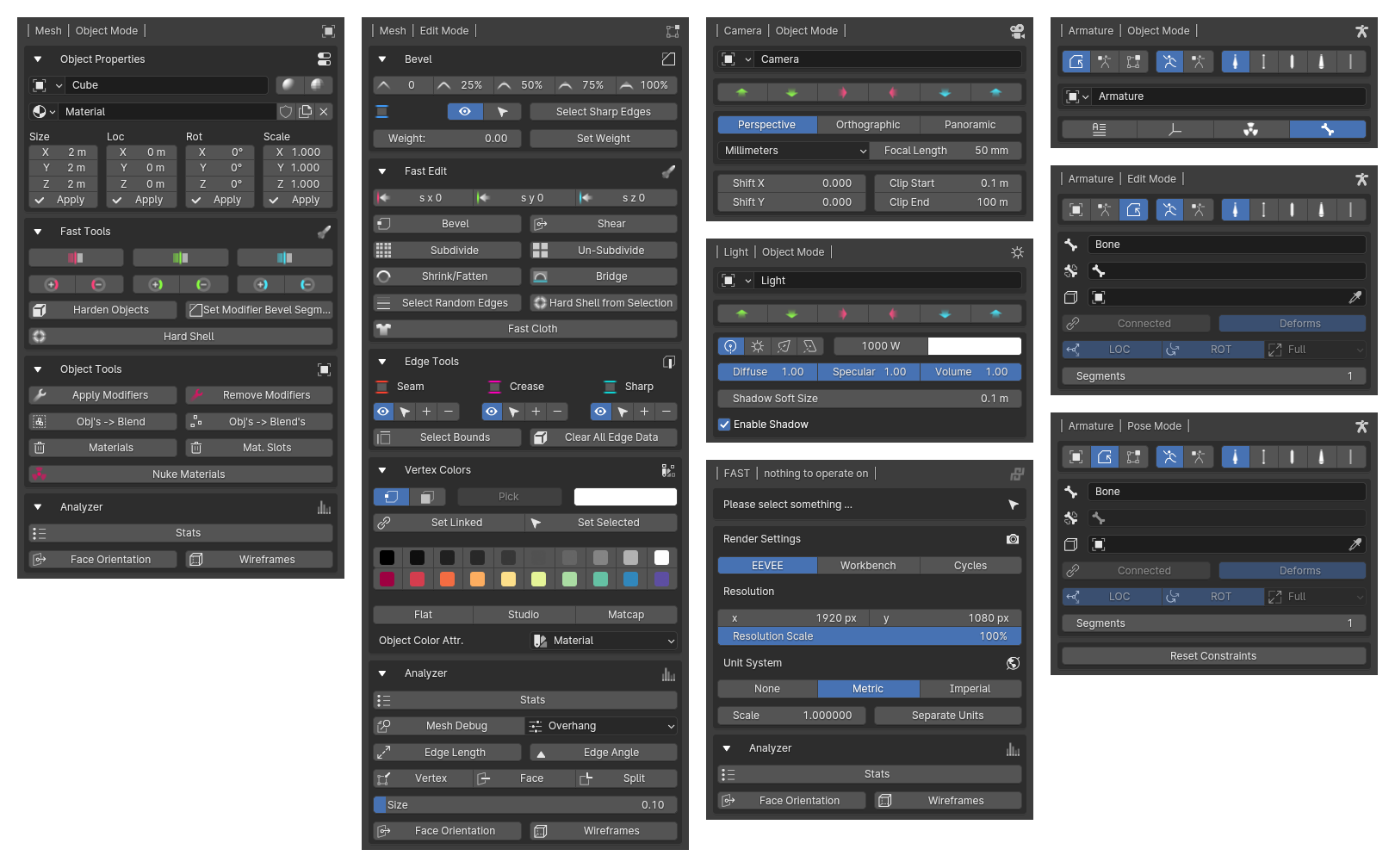Click the Hard Shell button
This screenshot has width=1395, height=868.
(181, 337)
